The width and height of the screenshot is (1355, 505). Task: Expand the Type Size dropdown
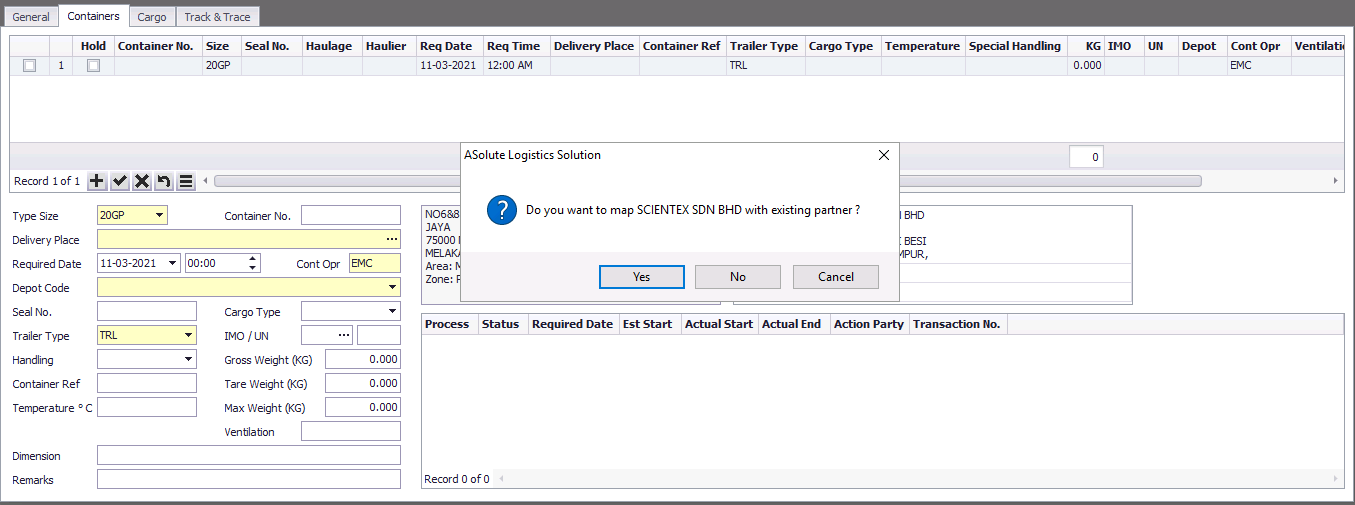tap(159, 215)
